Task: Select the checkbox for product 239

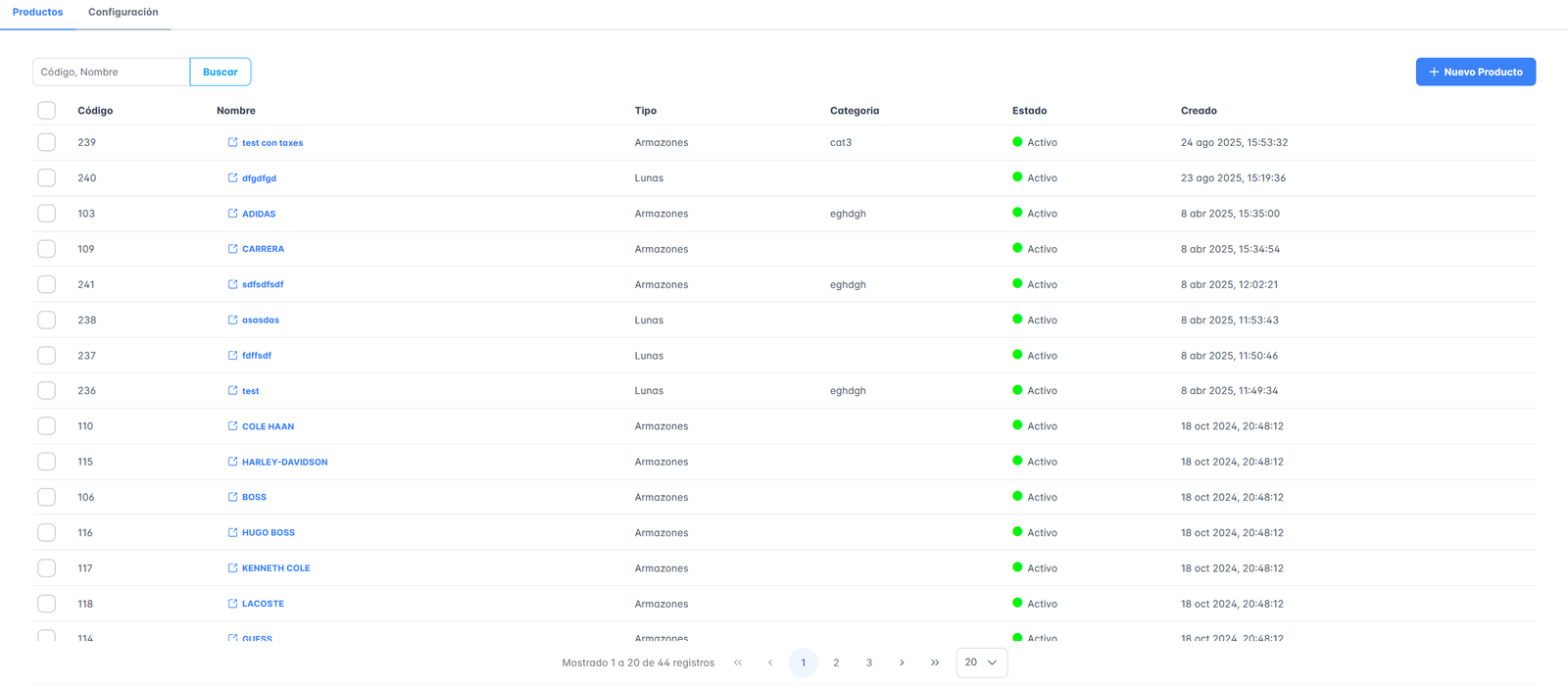Action: click(x=46, y=142)
